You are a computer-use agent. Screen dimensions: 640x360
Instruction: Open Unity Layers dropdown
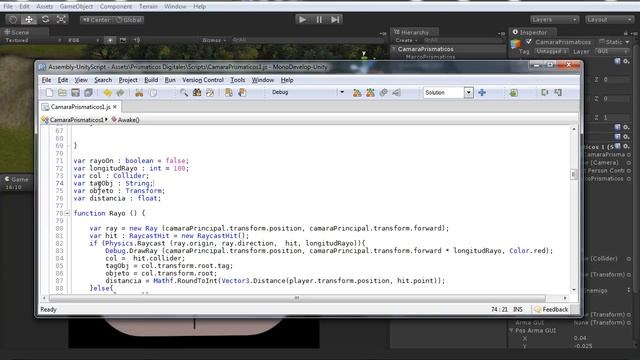pos(554,20)
